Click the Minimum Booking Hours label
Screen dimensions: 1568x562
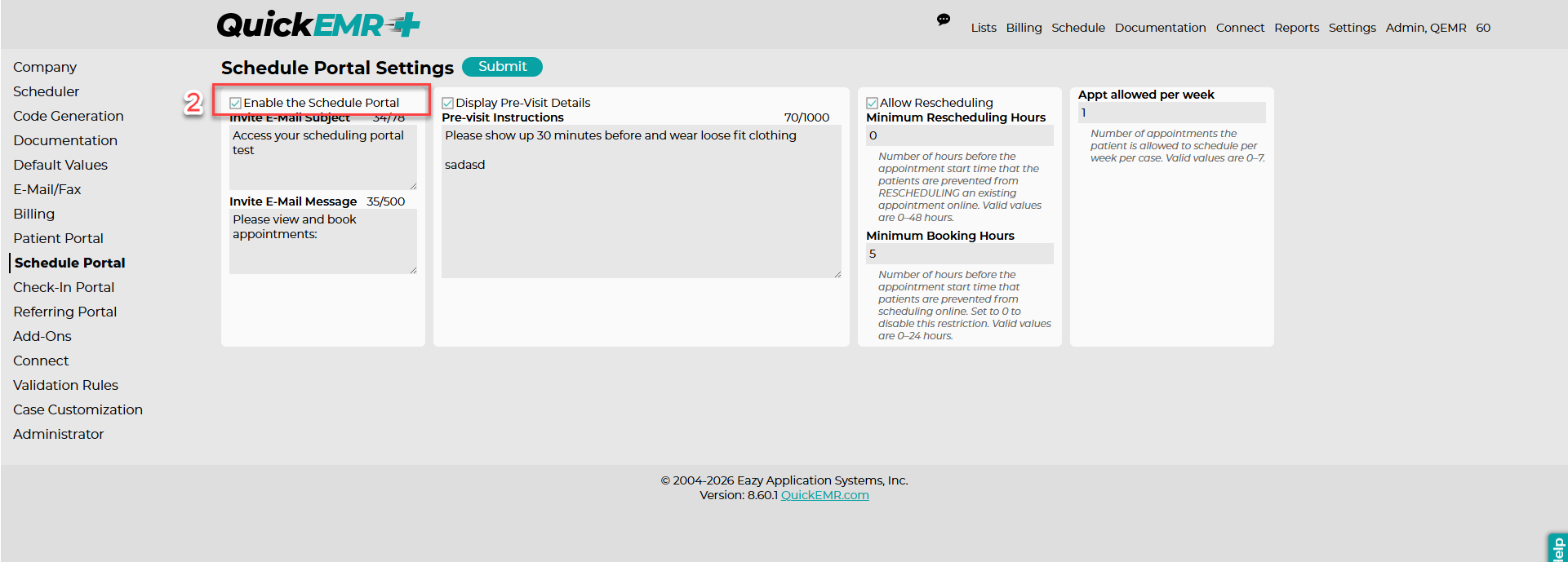click(x=940, y=236)
